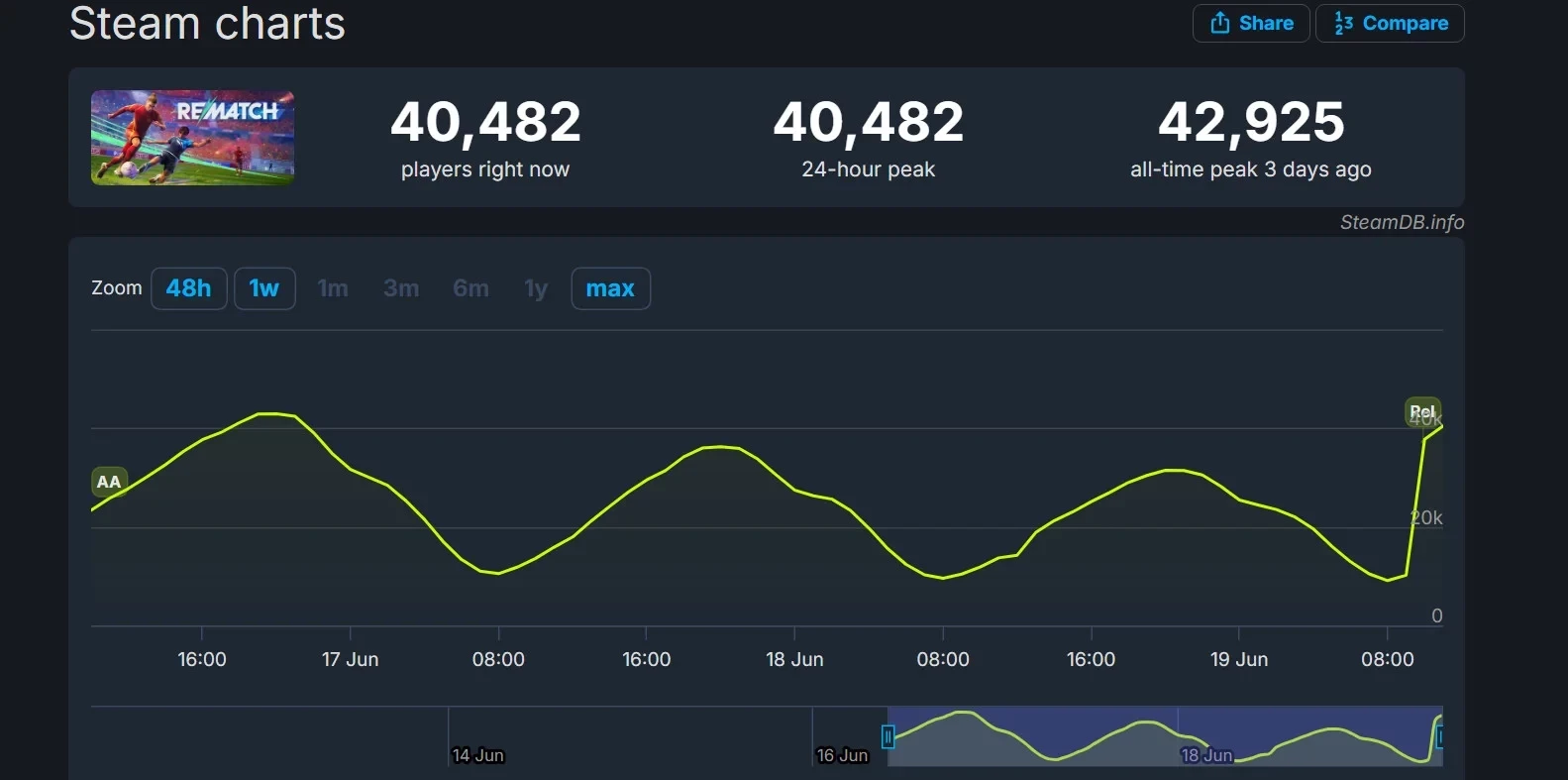Click the 40,482 players right now figure
The image size is (1568, 780).
[x=485, y=122]
